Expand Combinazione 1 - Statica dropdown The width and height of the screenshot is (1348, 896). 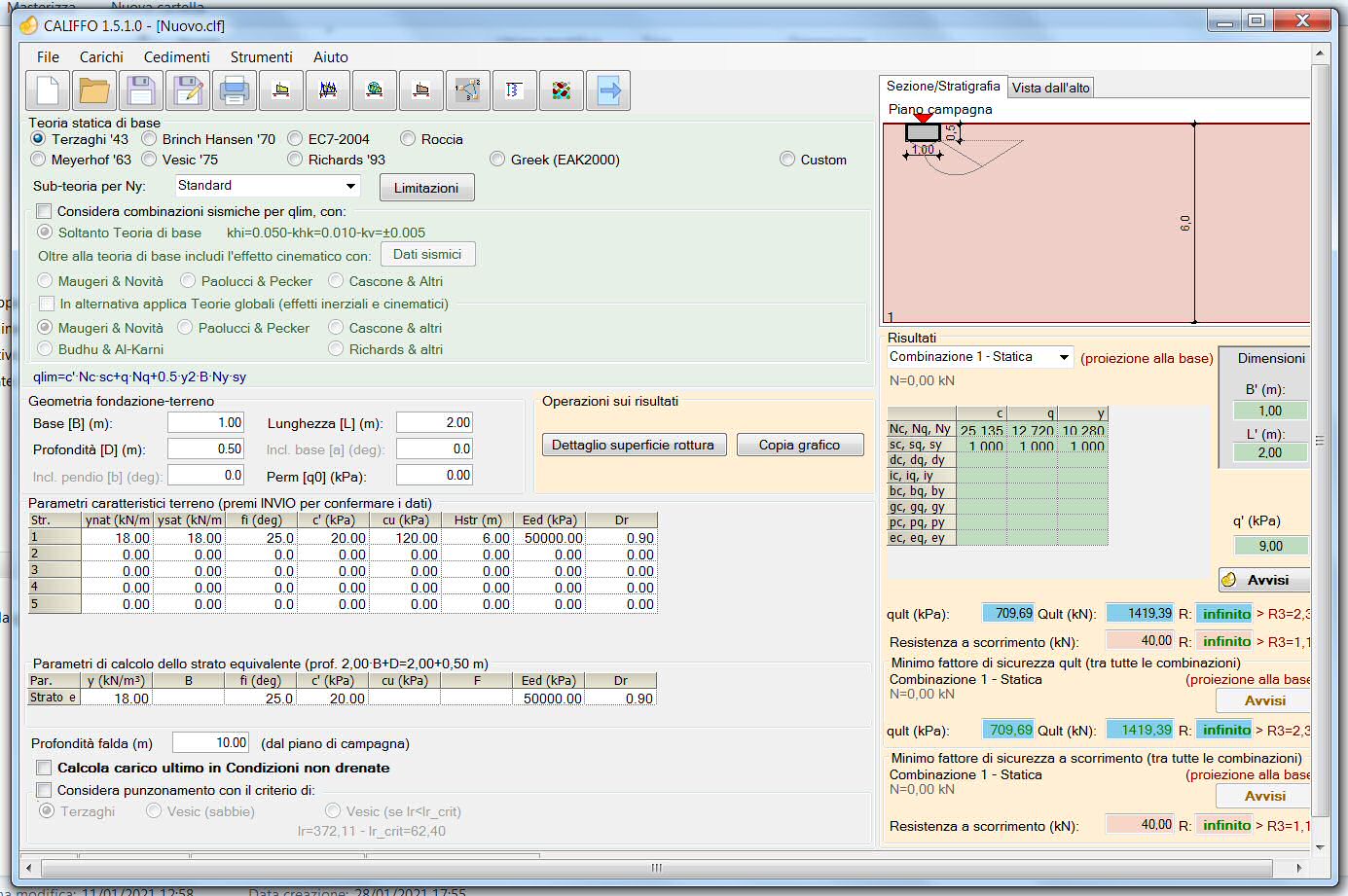980,357
